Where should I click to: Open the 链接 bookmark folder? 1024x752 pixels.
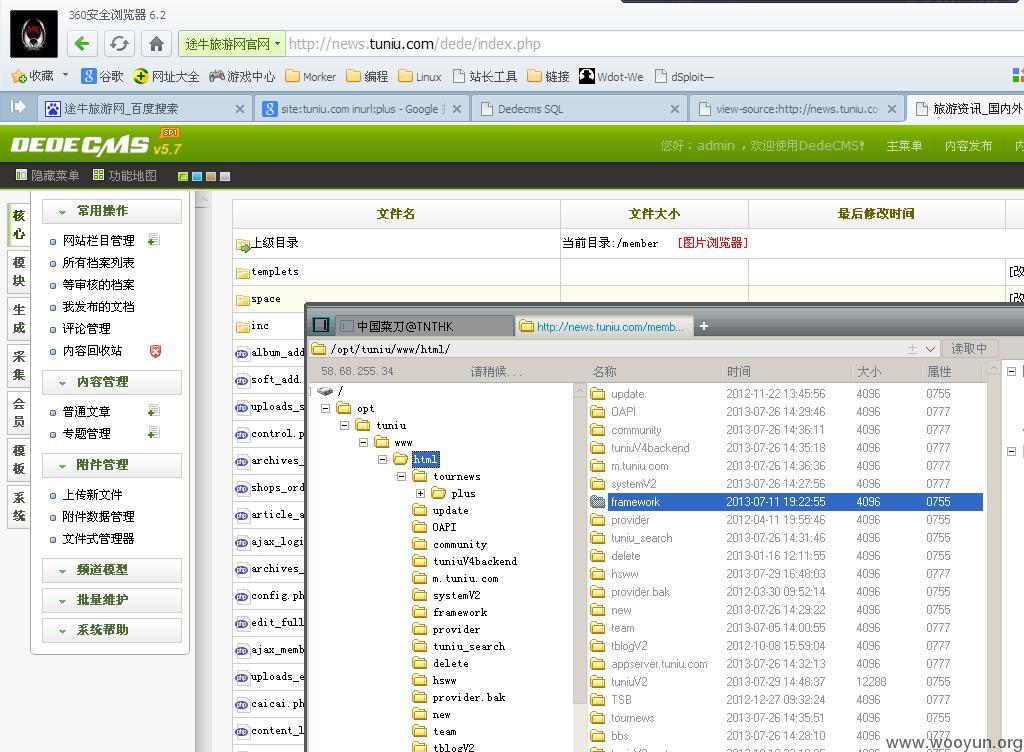pos(549,76)
